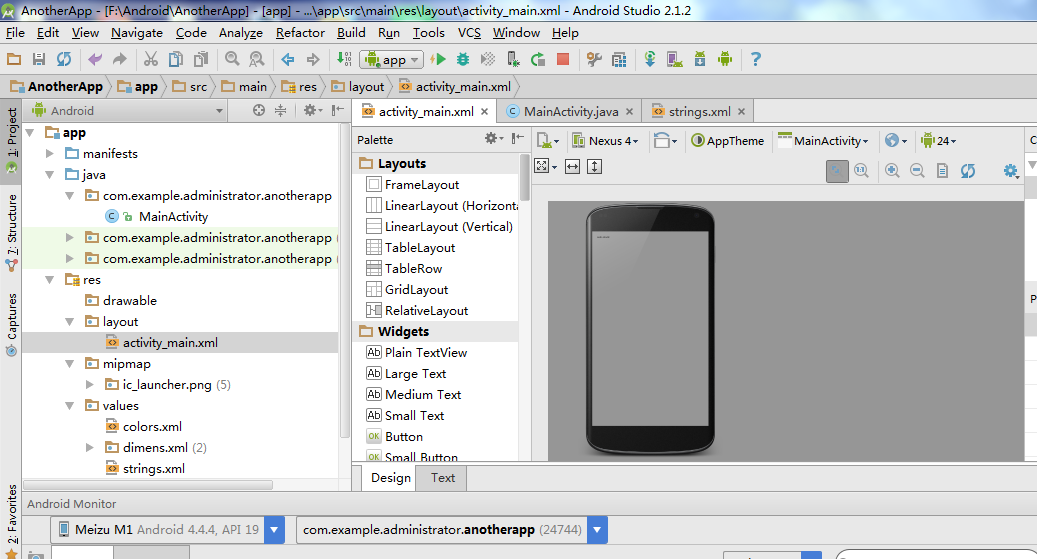Image resolution: width=1037 pixels, height=559 pixels.
Task: Click the Undo arrow icon
Action: pyautogui.click(x=95, y=60)
